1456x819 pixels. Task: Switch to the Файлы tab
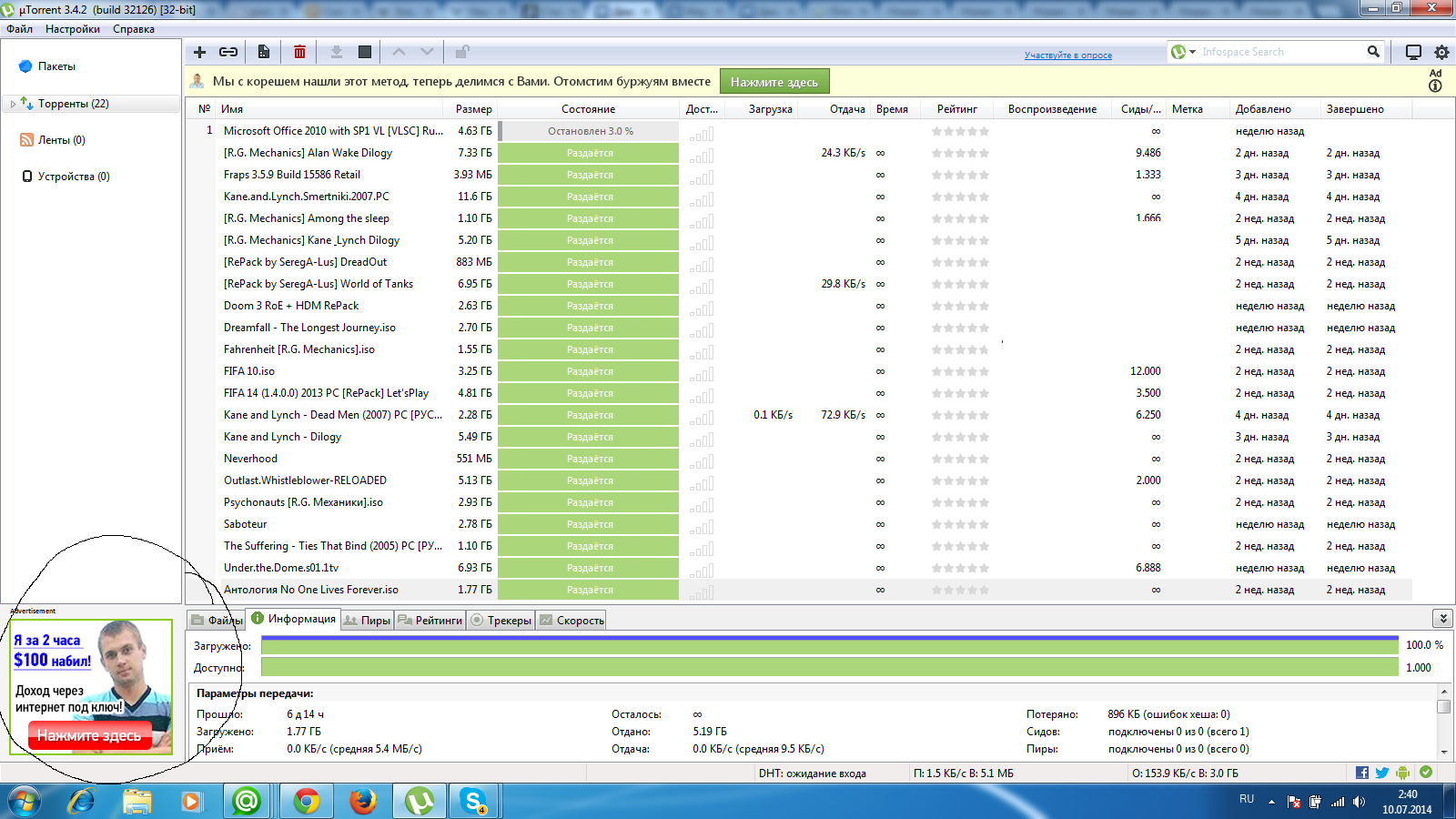pyautogui.click(x=217, y=620)
